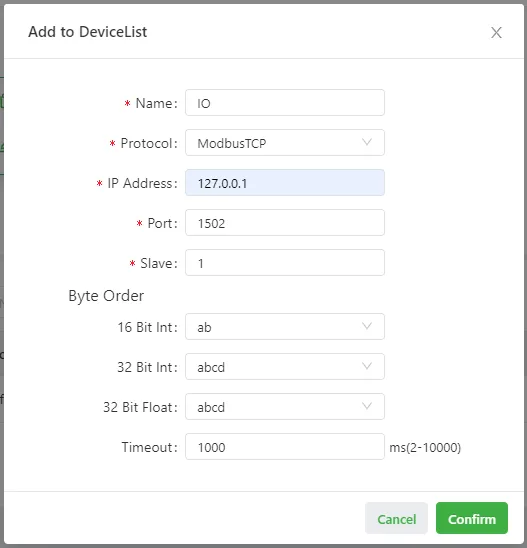Click the Timeout field label
Image resolution: width=527 pixels, height=548 pixels.
click(150, 447)
